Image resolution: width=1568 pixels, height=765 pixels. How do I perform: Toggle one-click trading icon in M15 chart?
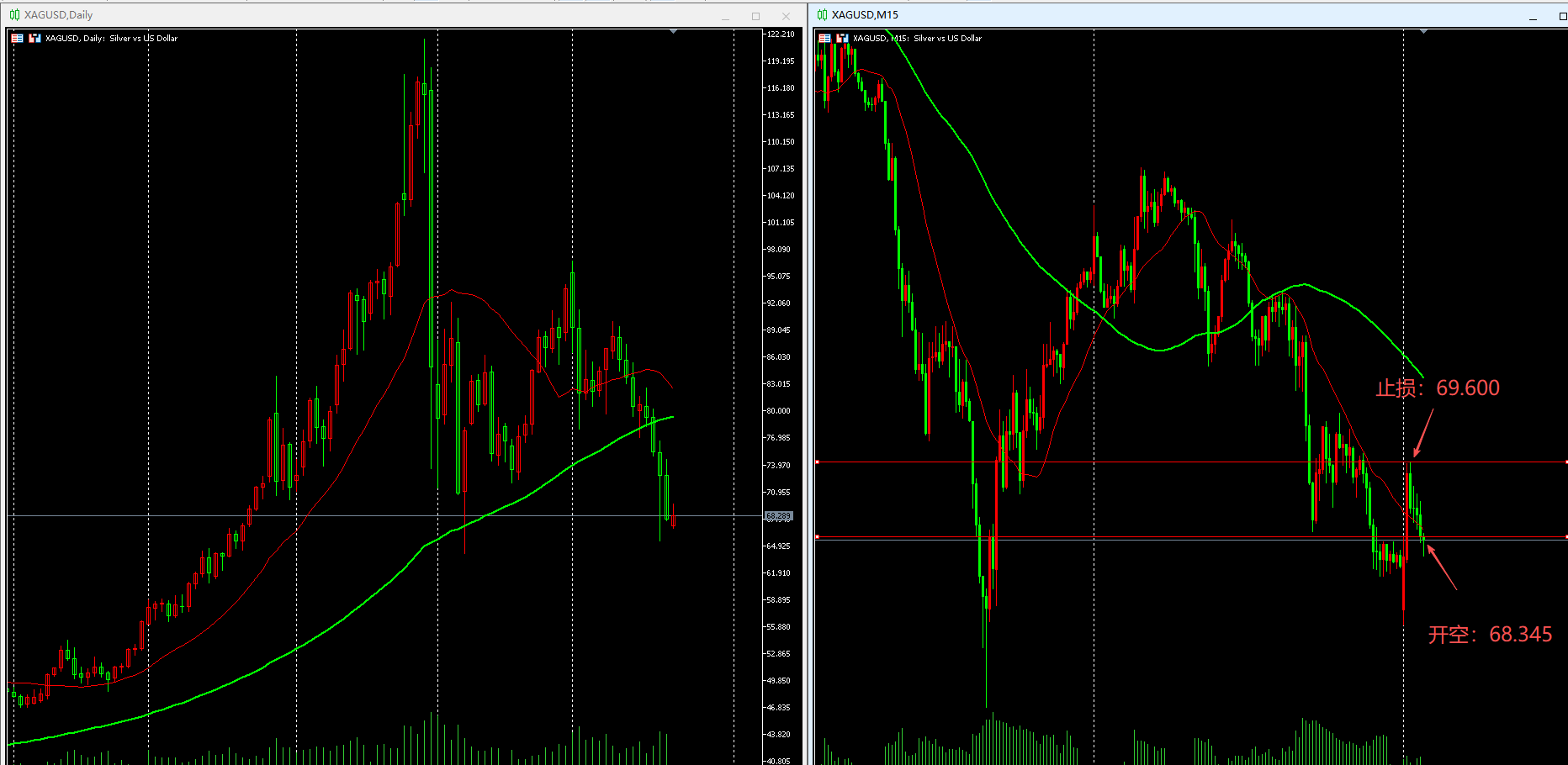[842, 38]
